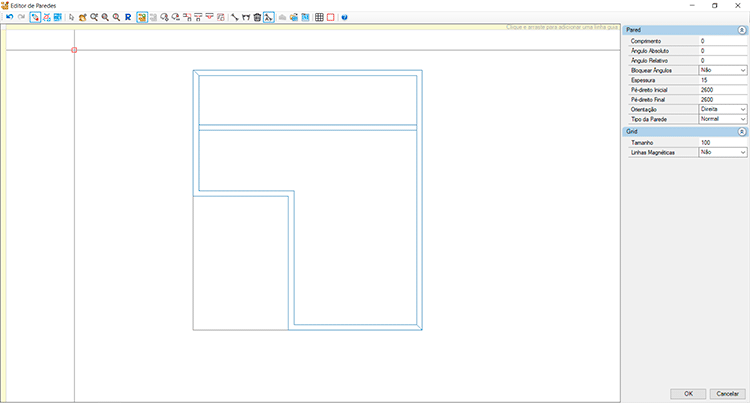Click the undo arrow icon

[x=9, y=17]
